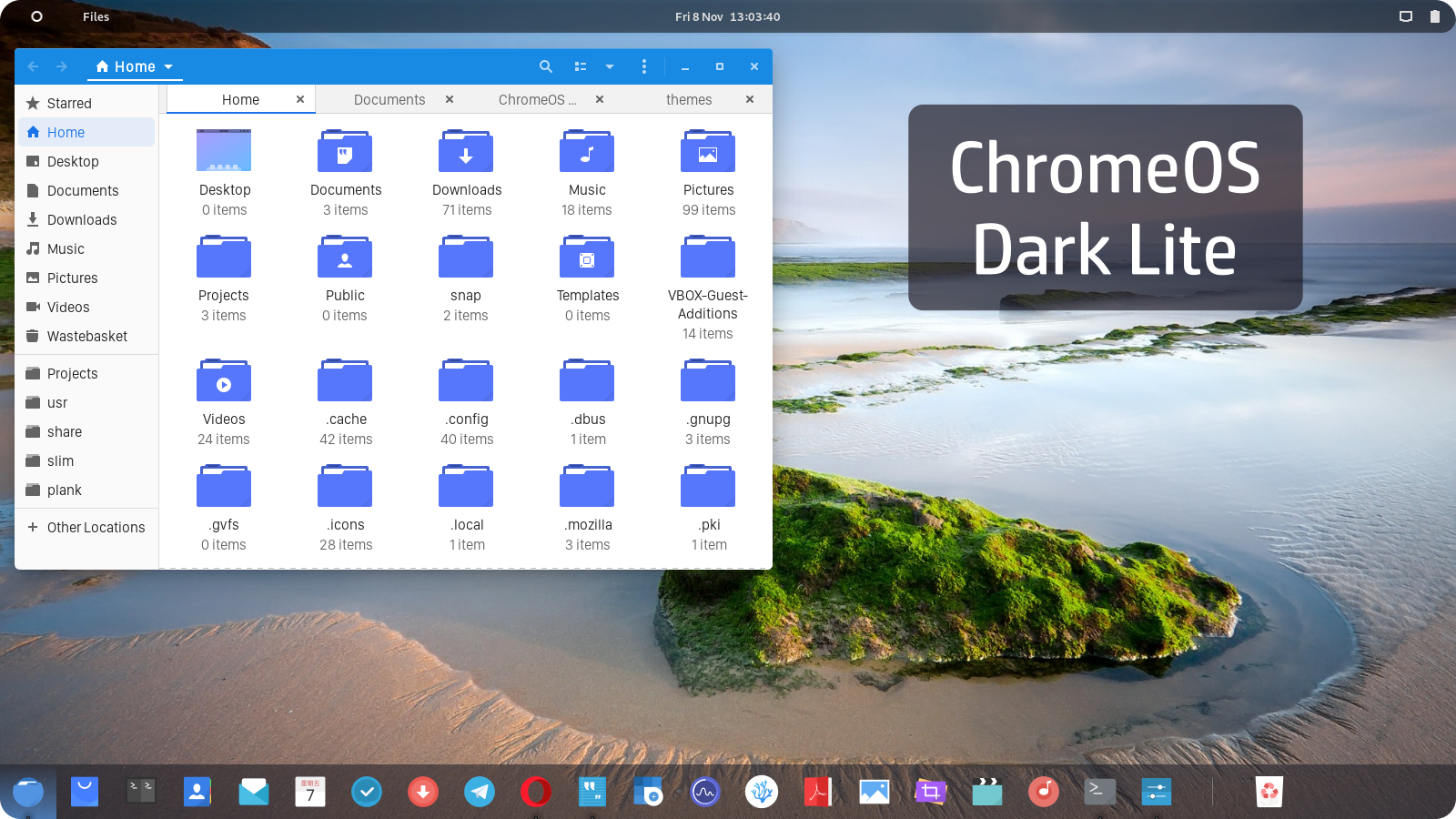
Task: Select the Public folder icon
Action: coord(345,256)
